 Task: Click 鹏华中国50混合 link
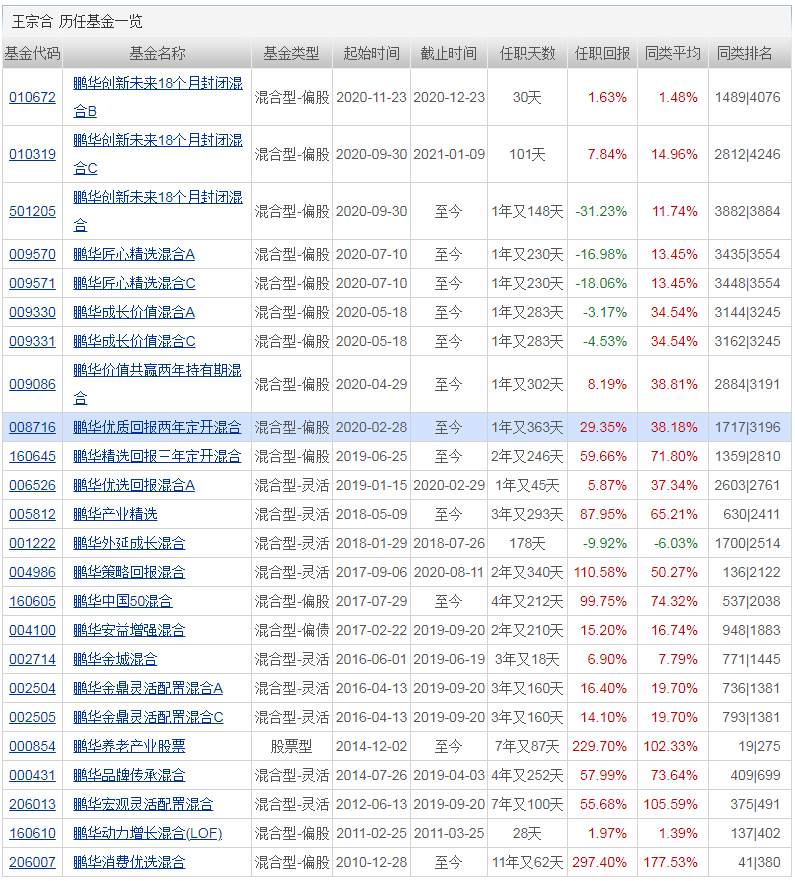[123, 601]
